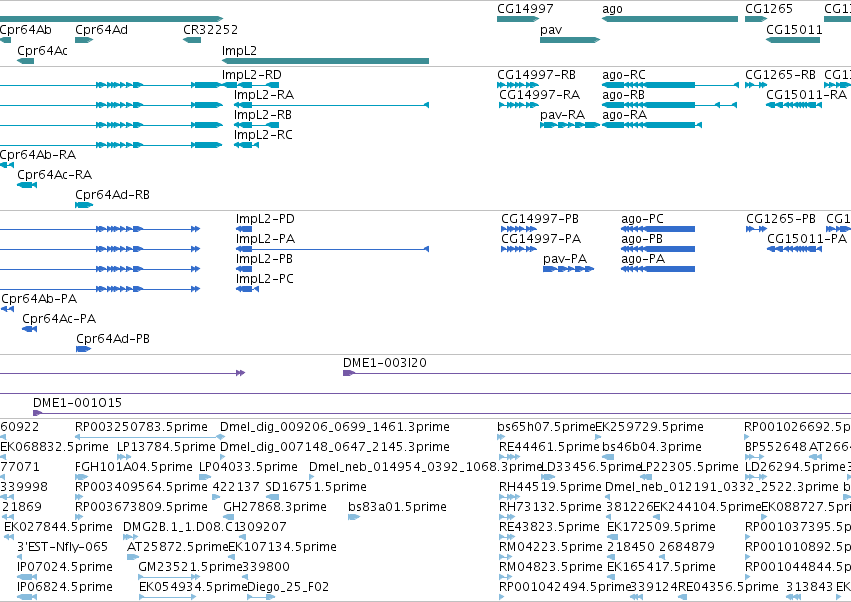851x602 pixels.
Task: Select EST RM04223.5prime
Action: click(x=551, y=547)
